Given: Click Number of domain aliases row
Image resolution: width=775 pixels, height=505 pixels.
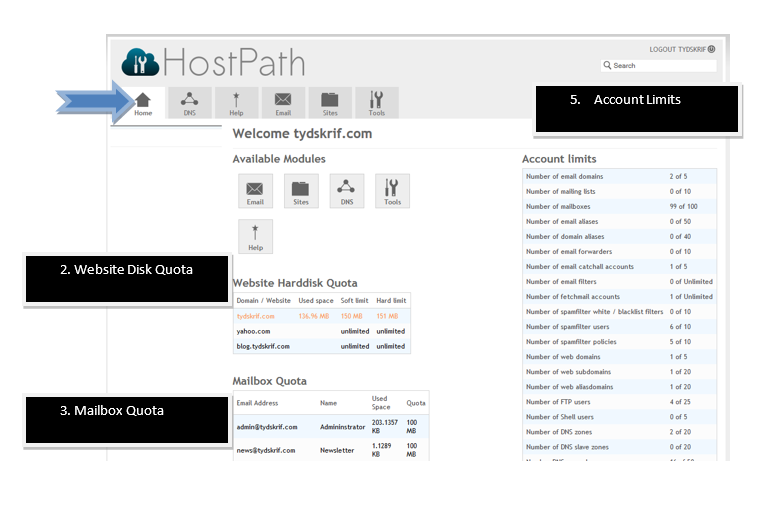Looking at the screenshot, I should (x=619, y=236).
